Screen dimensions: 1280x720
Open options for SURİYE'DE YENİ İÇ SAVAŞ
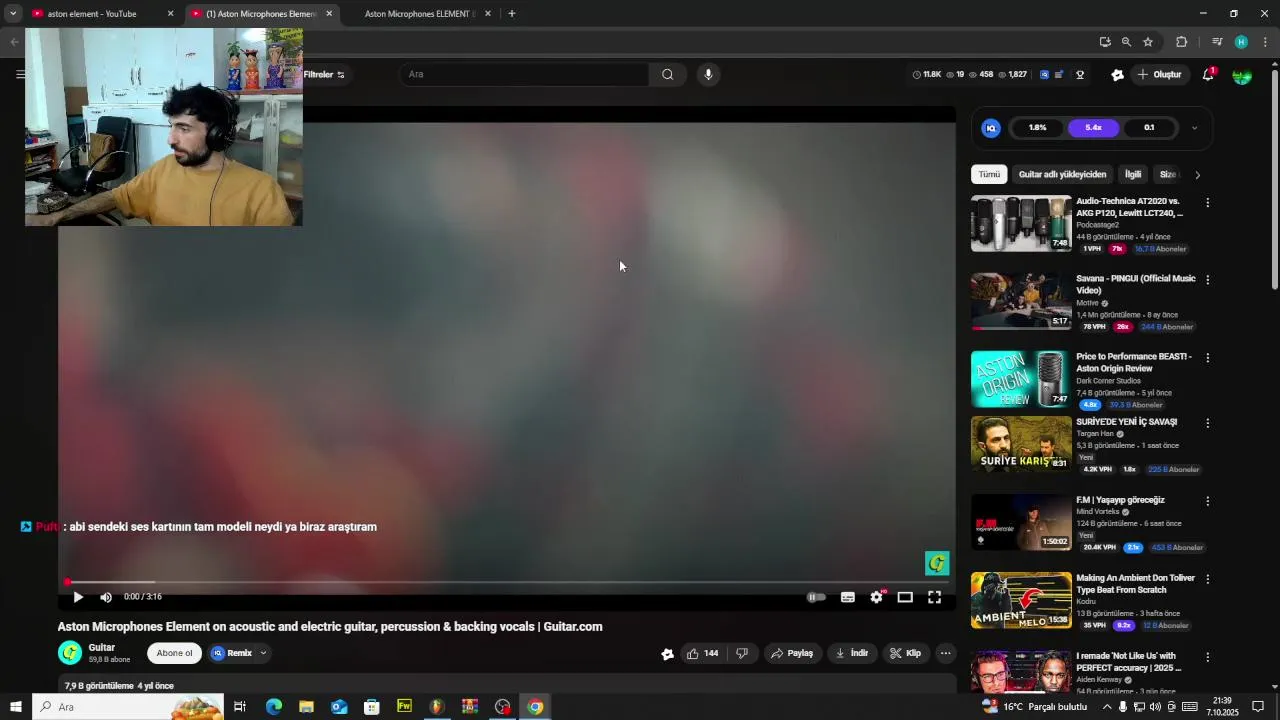(x=1207, y=424)
